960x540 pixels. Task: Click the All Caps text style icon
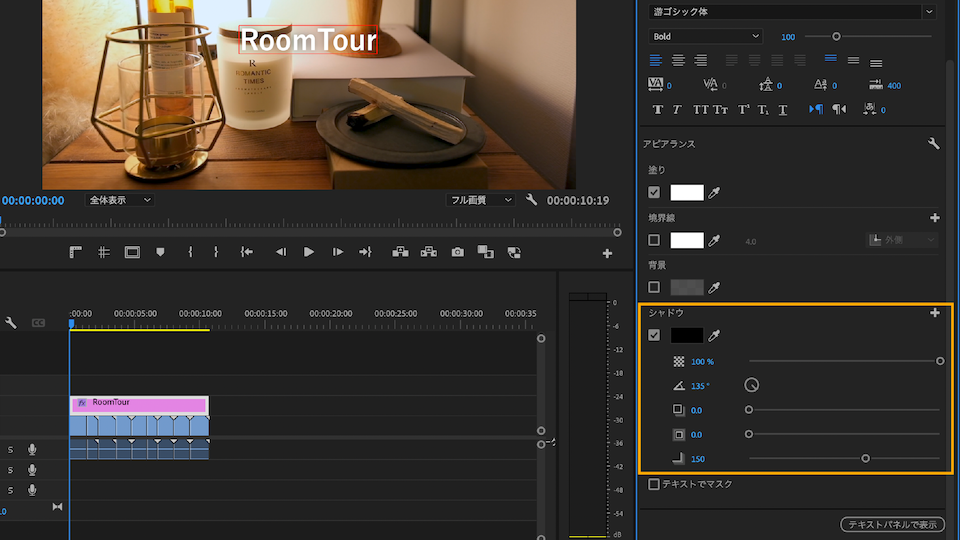click(700, 109)
